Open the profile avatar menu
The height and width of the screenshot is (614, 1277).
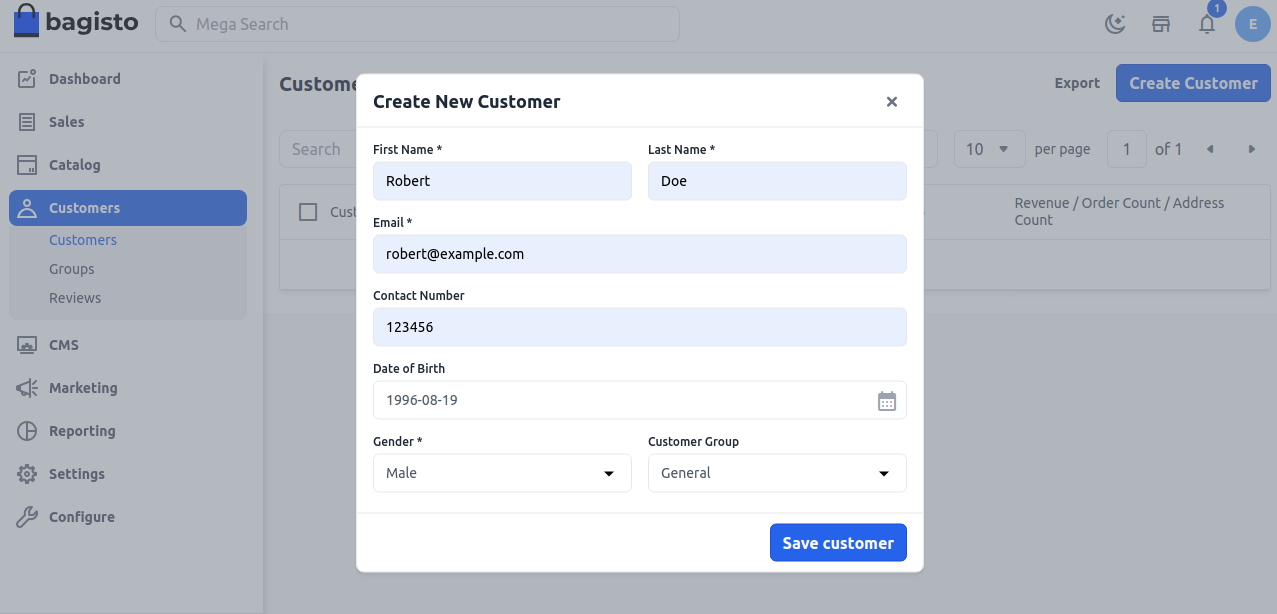pyautogui.click(x=1252, y=24)
